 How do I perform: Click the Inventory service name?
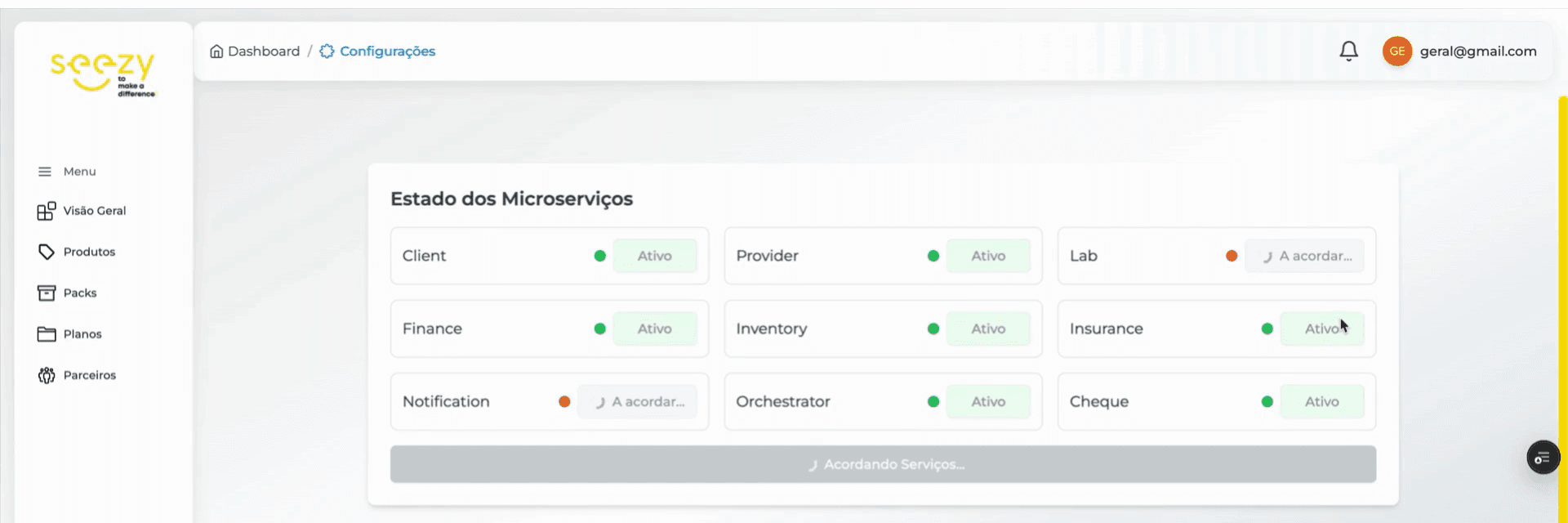[x=771, y=329]
